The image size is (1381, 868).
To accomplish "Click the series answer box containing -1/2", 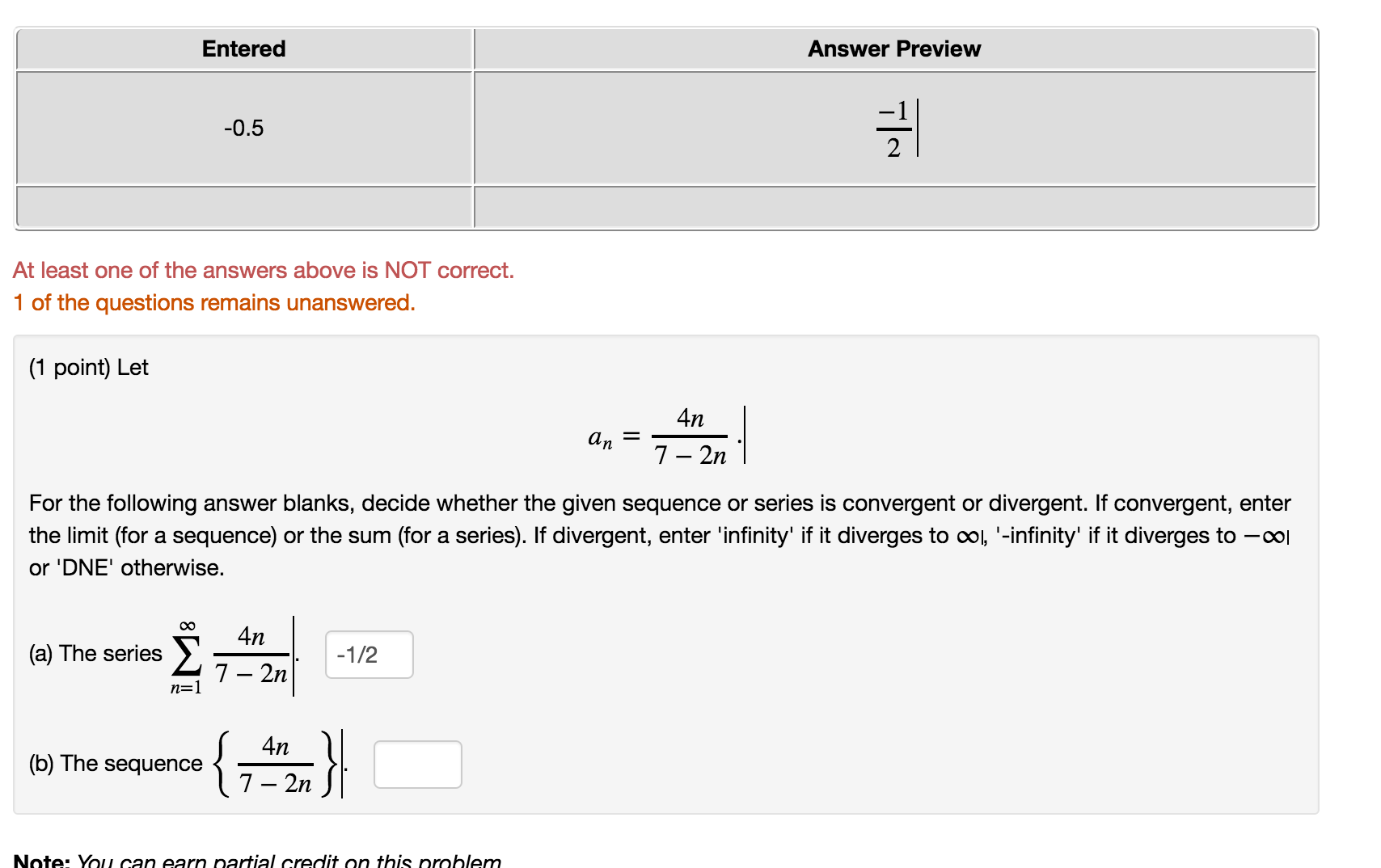I will pos(369,655).
